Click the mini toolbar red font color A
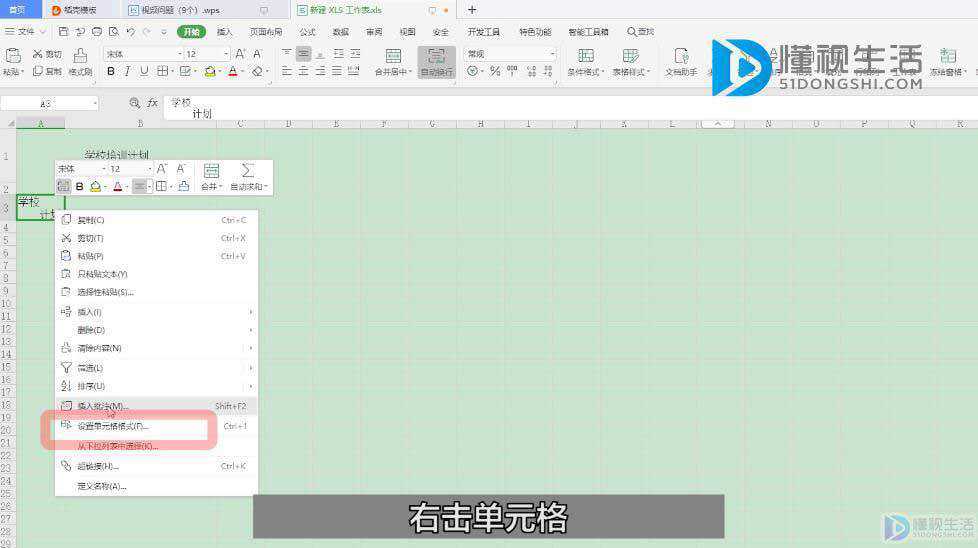978x548 pixels. 118,186
